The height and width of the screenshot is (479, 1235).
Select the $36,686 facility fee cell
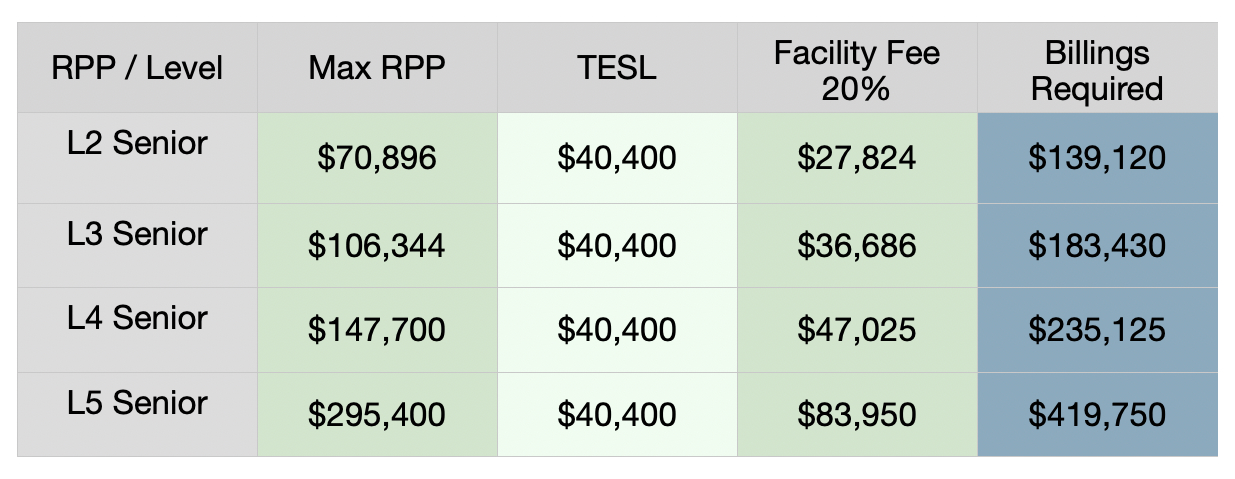coord(857,246)
